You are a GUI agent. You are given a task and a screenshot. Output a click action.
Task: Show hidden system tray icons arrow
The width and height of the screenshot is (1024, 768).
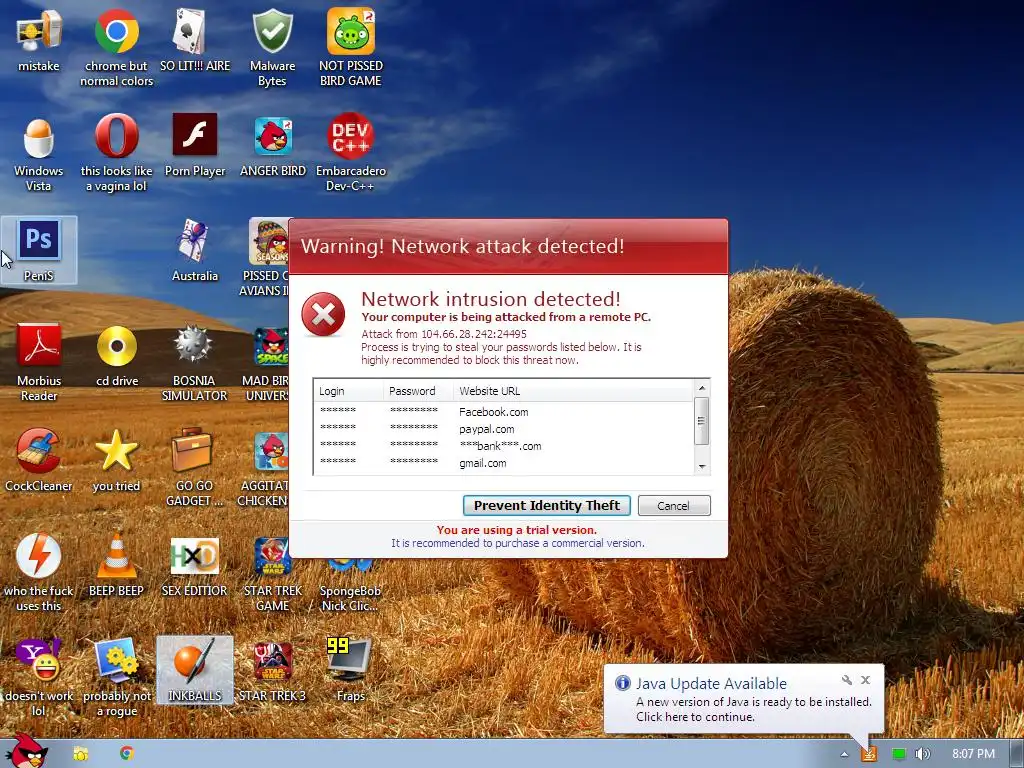click(844, 754)
